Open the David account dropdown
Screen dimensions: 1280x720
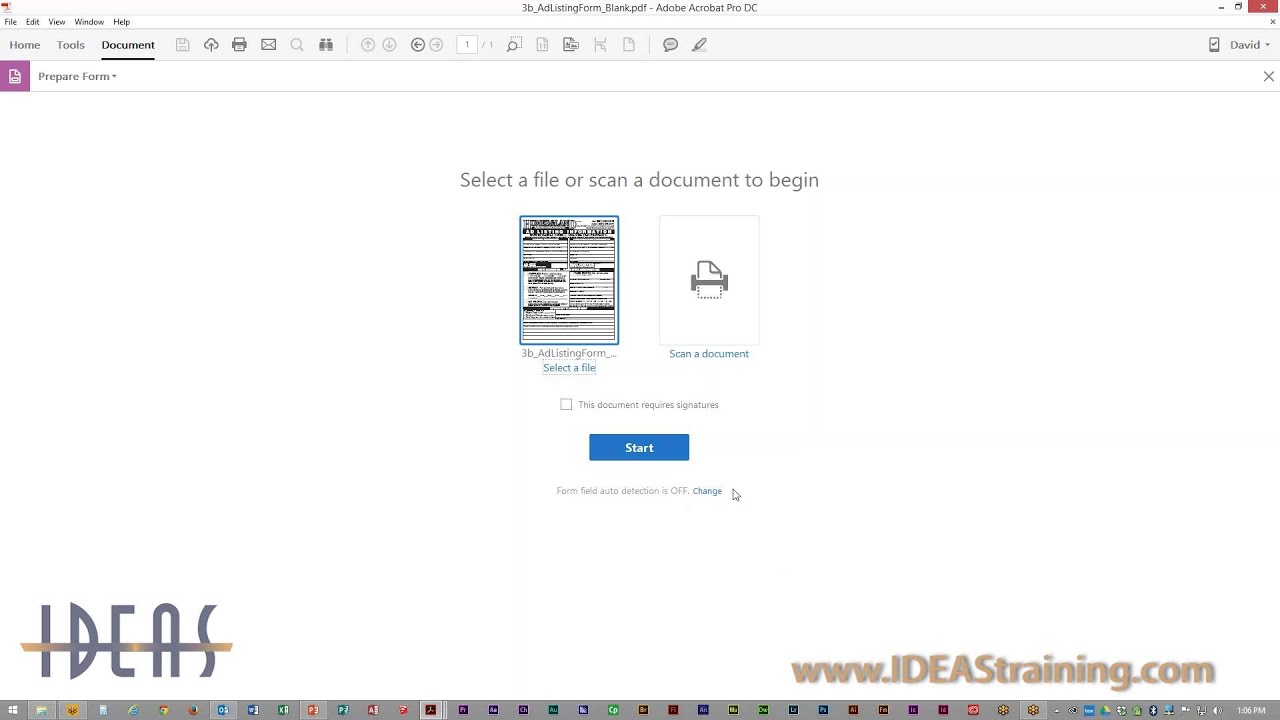pyautogui.click(x=1250, y=45)
